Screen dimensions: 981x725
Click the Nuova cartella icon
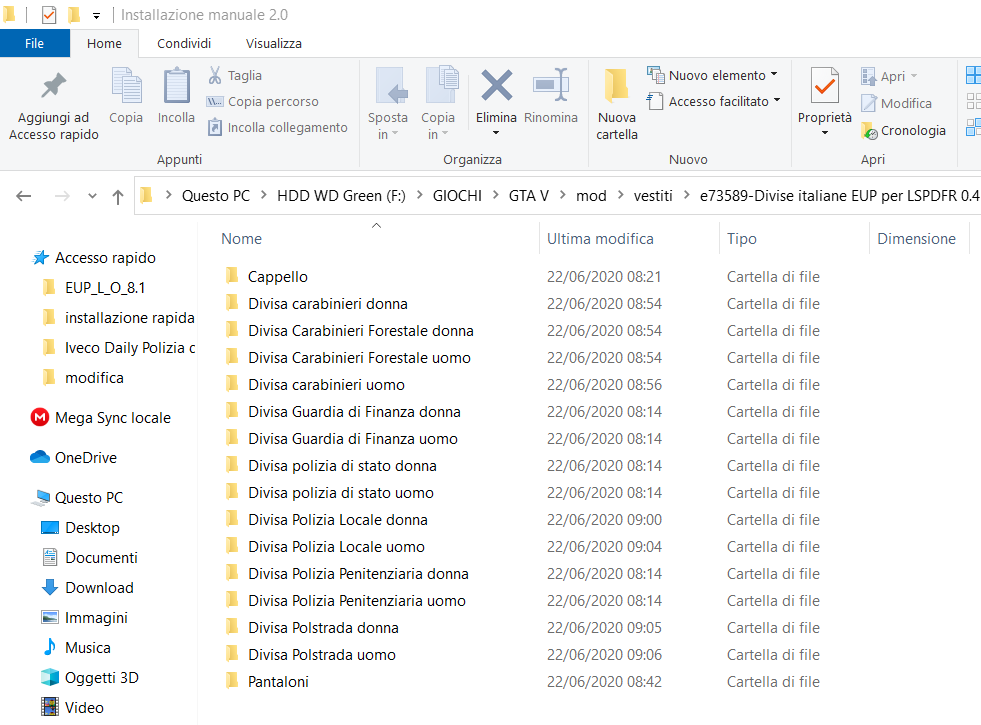617,88
